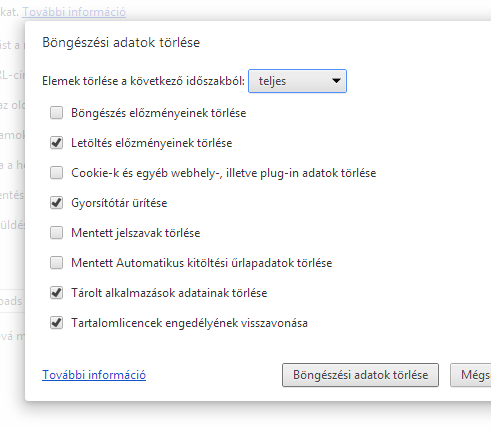Open További információ link in background page

(74, 12)
